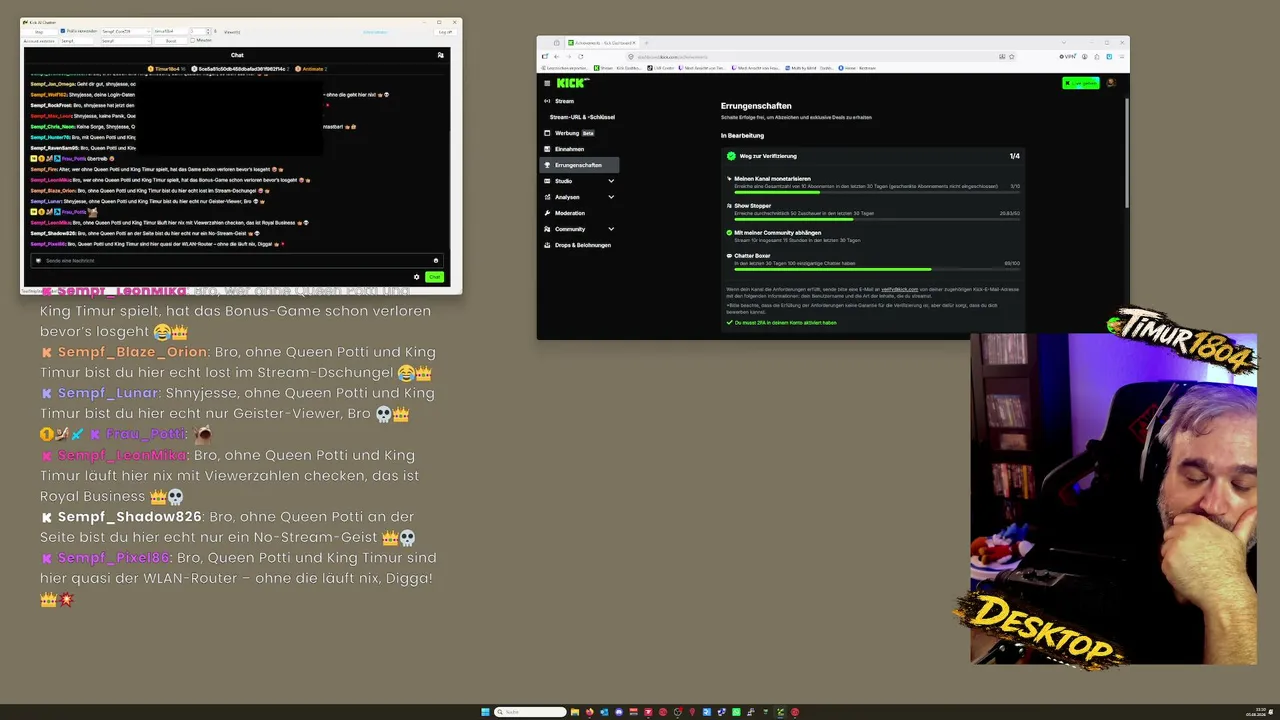Select Errungenschaften in the sidebar
The image size is (1280, 720).
(579, 165)
